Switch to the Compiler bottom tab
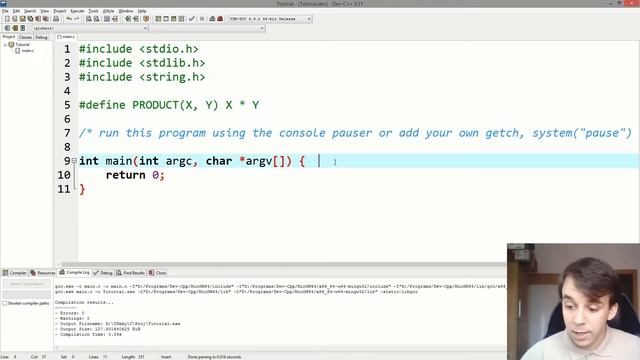The width and height of the screenshot is (640, 360). pyautogui.click(x=15, y=273)
